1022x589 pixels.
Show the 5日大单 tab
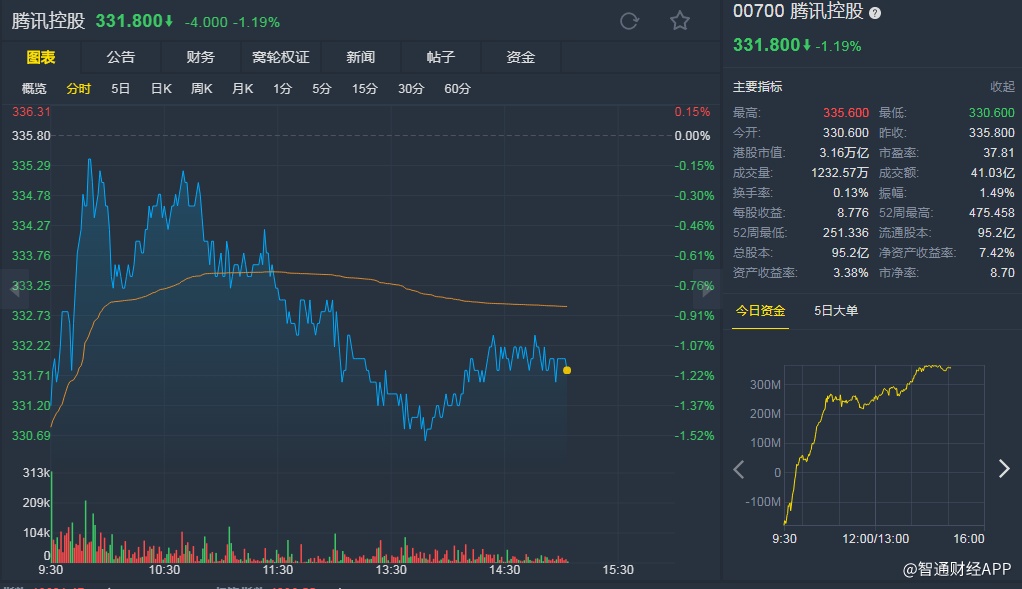tap(836, 310)
